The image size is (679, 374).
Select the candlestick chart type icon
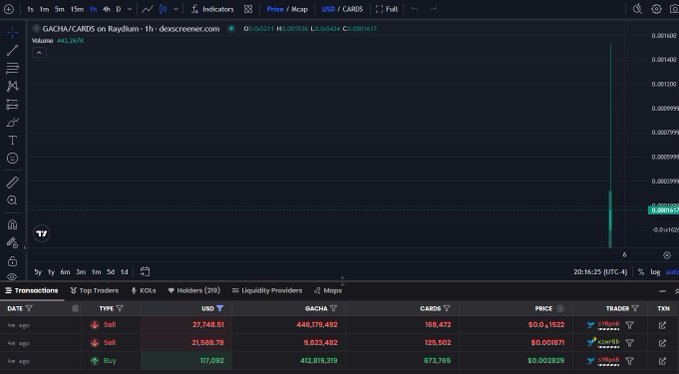(x=163, y=9)
